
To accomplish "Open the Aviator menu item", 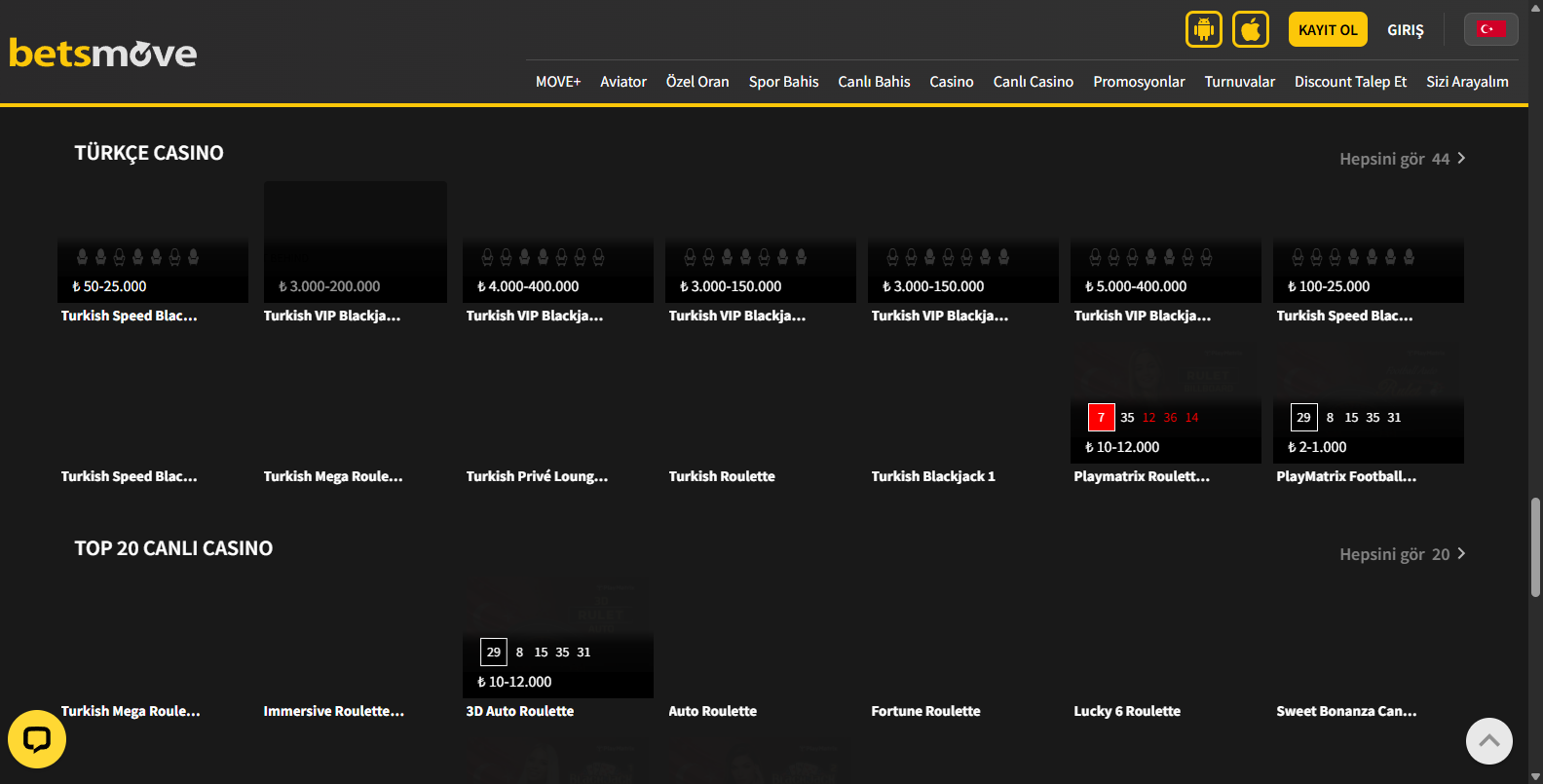I will click(623, 82).
